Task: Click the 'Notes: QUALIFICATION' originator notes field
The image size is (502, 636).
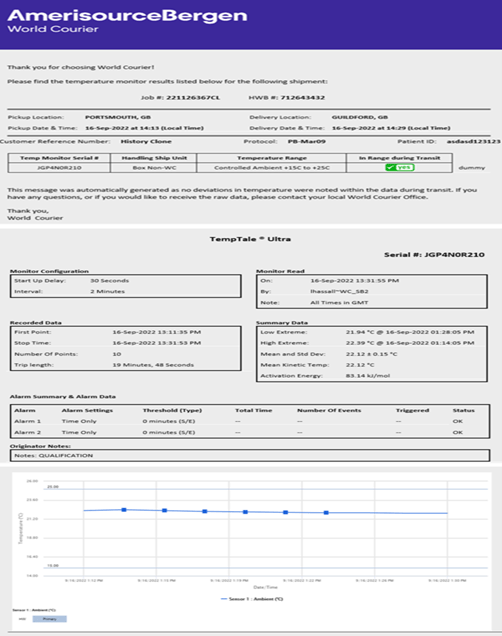Action: [x=250, y=455]
